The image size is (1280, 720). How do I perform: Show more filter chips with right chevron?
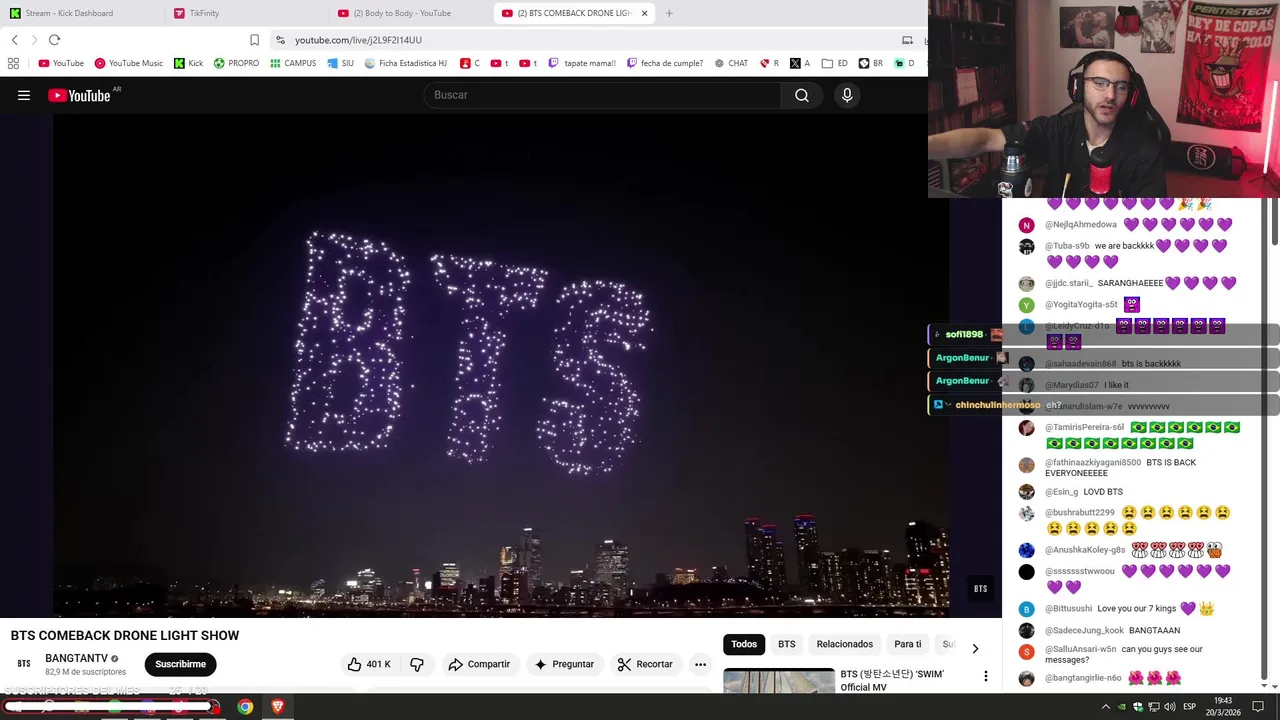pyautogui.click(x=975, y=648)
